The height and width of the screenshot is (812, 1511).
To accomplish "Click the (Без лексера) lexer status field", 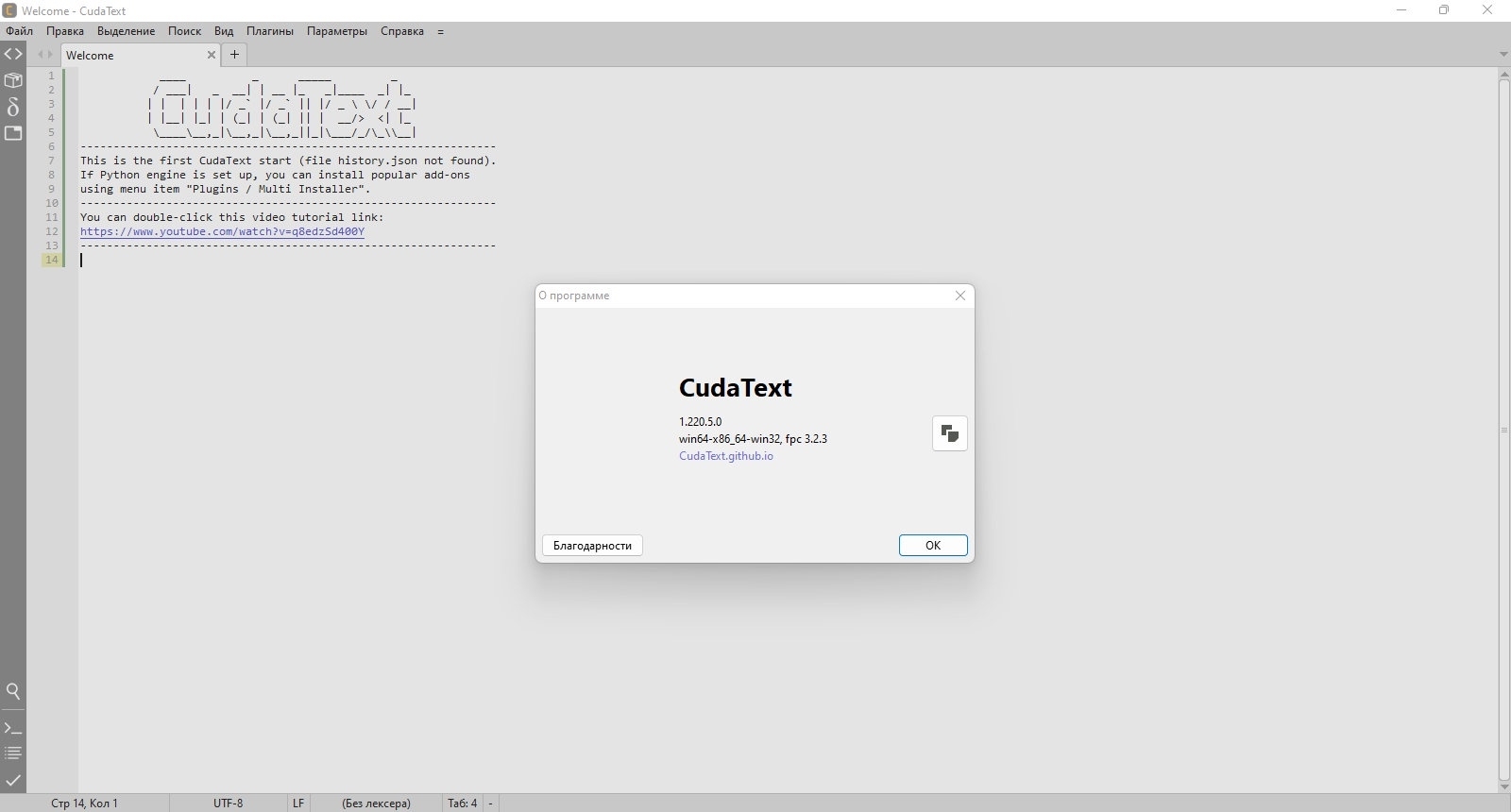I will coord(376,803).
